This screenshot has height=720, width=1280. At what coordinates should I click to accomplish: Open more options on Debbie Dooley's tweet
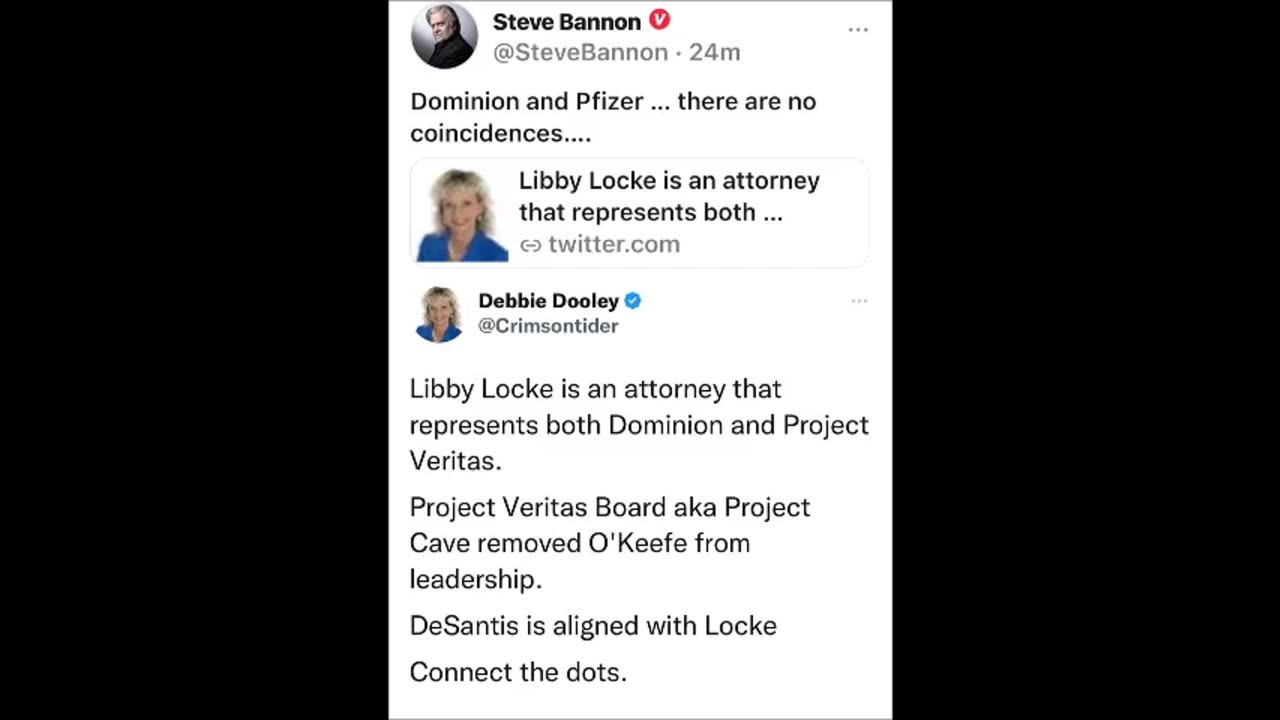[x=859, y=301]
